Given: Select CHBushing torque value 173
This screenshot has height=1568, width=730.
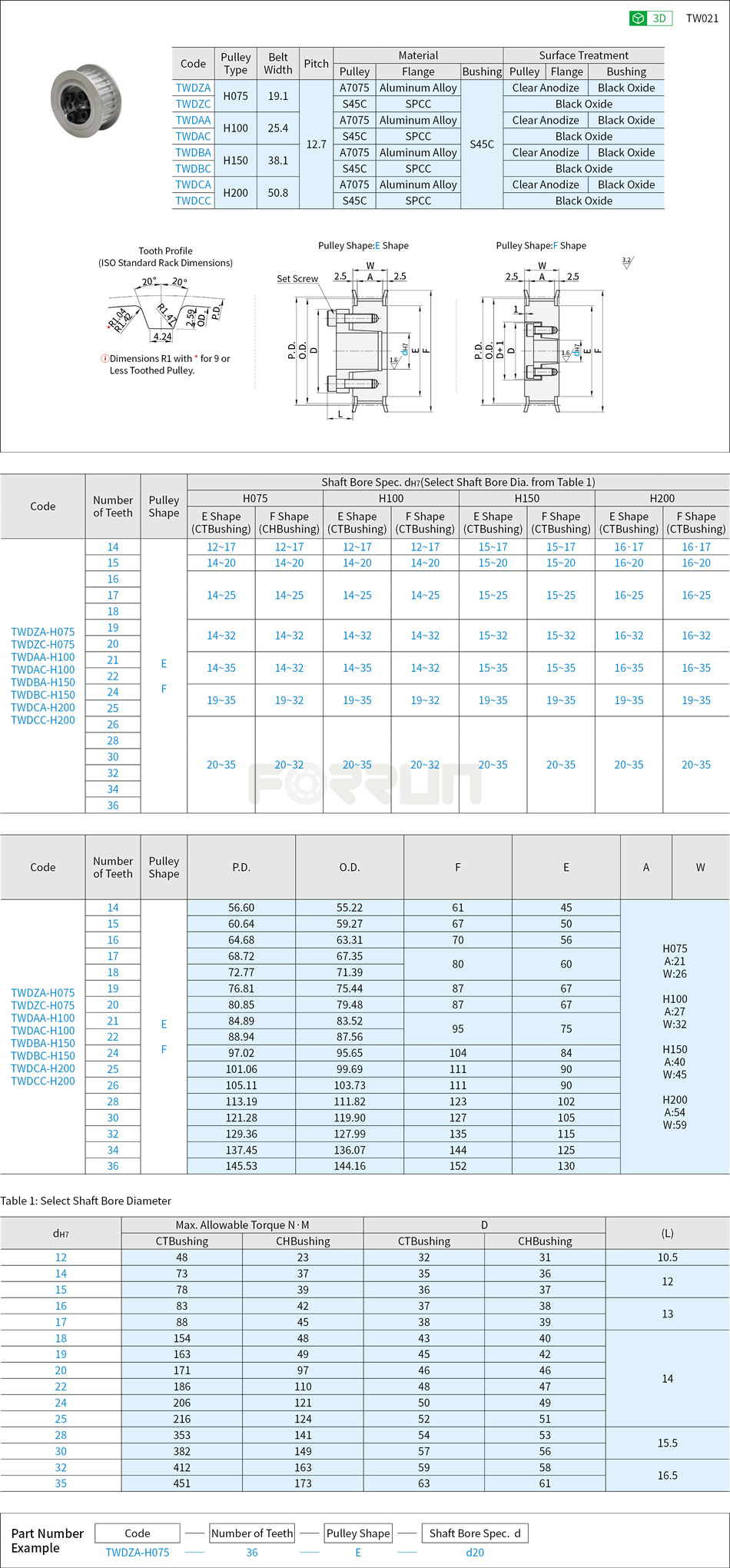Looking at the screenshot, I should tap(303, 1483).
